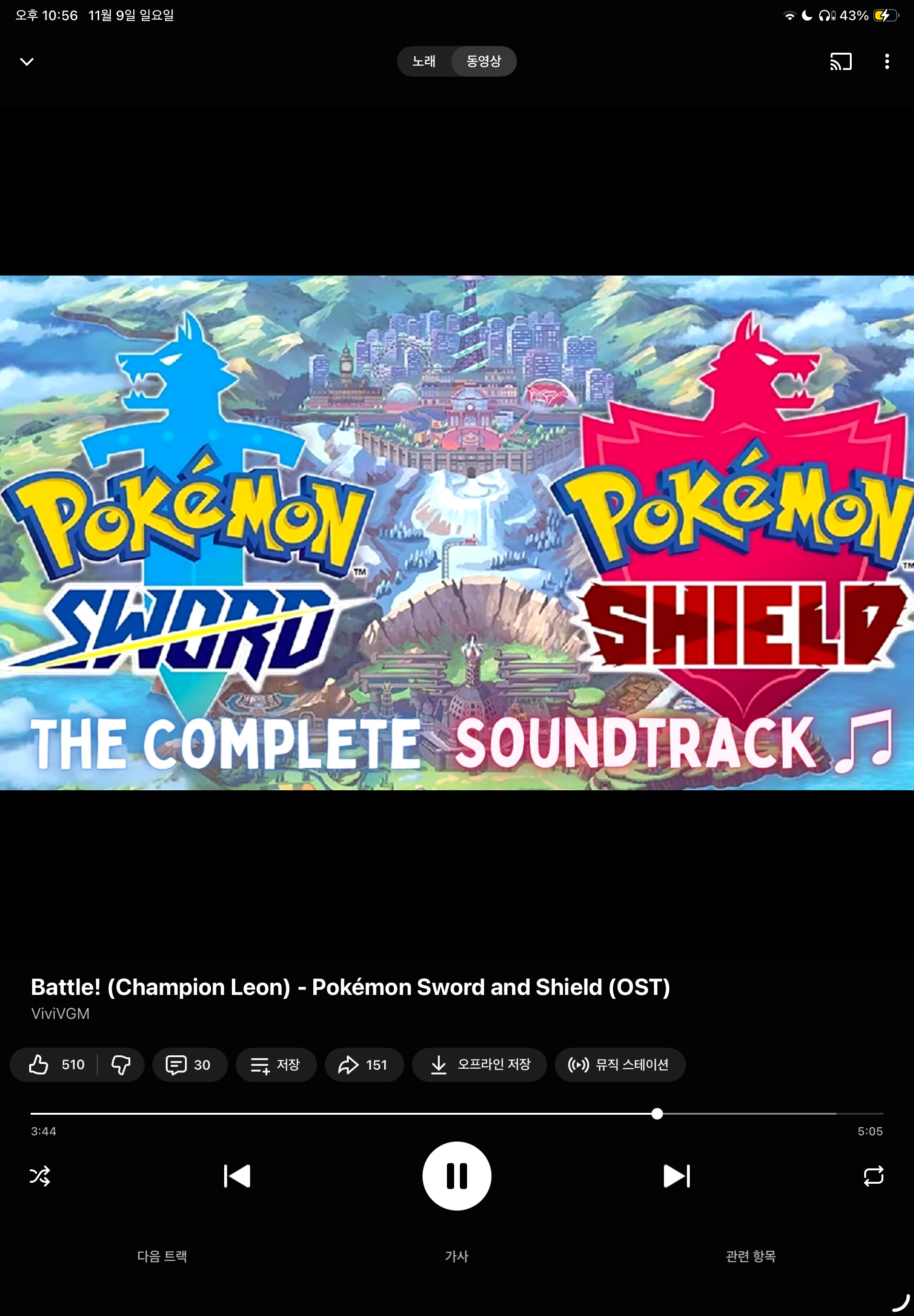Open the cast to device icon
Viewport: 914px width, 1316px height.
click(841, 61)
